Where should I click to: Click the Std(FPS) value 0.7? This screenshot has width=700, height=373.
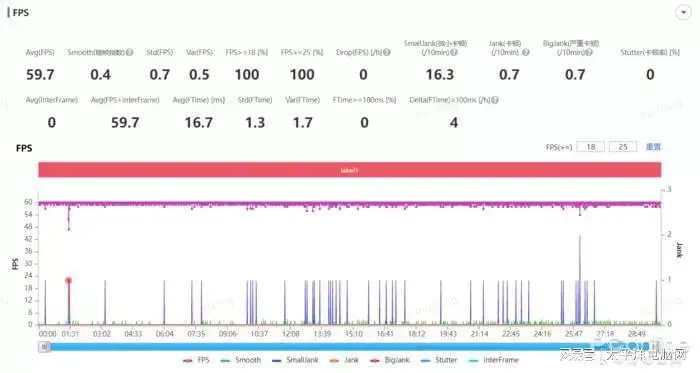[x=159, y=75]
